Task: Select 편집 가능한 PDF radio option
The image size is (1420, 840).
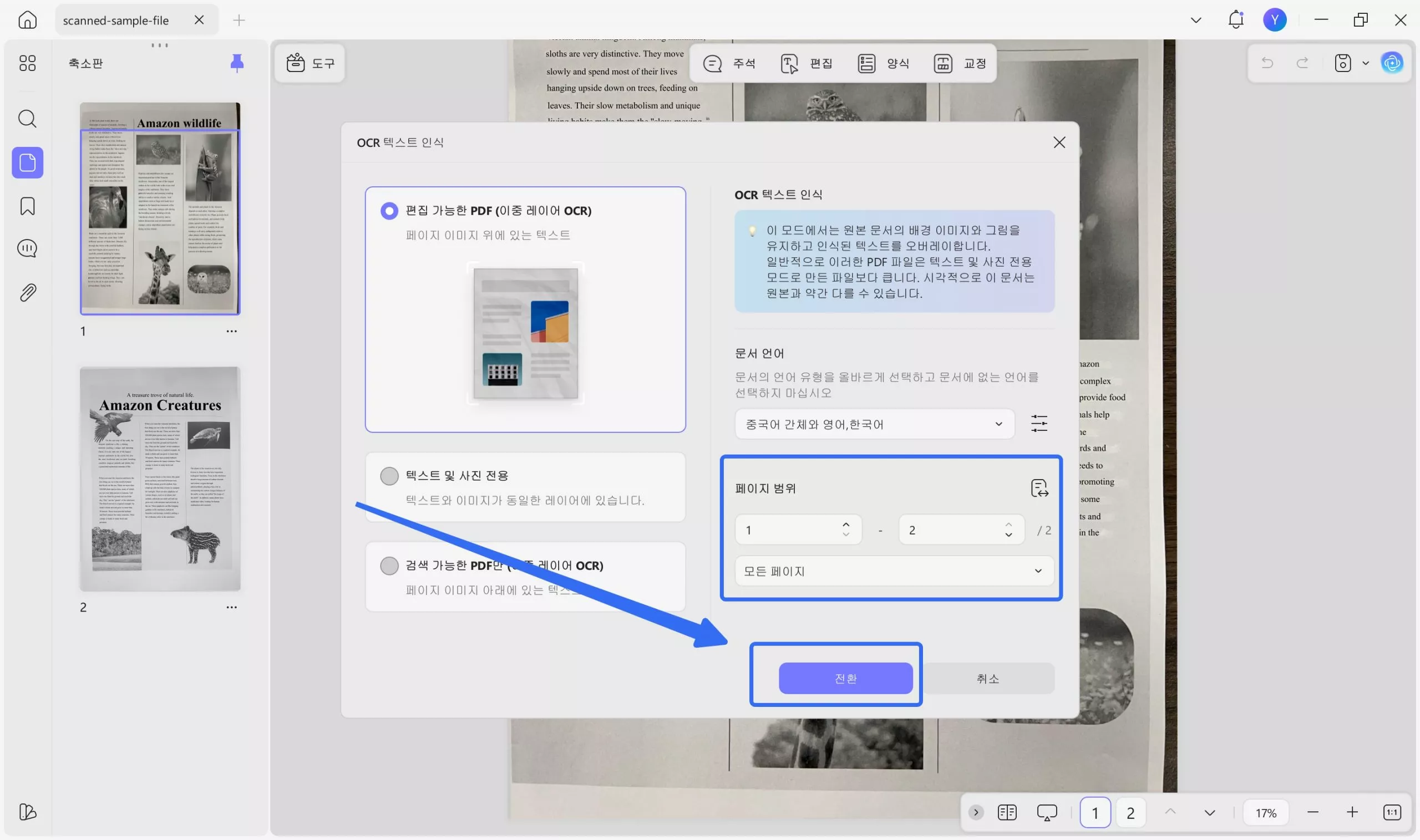Action: [x=389, y=211]
